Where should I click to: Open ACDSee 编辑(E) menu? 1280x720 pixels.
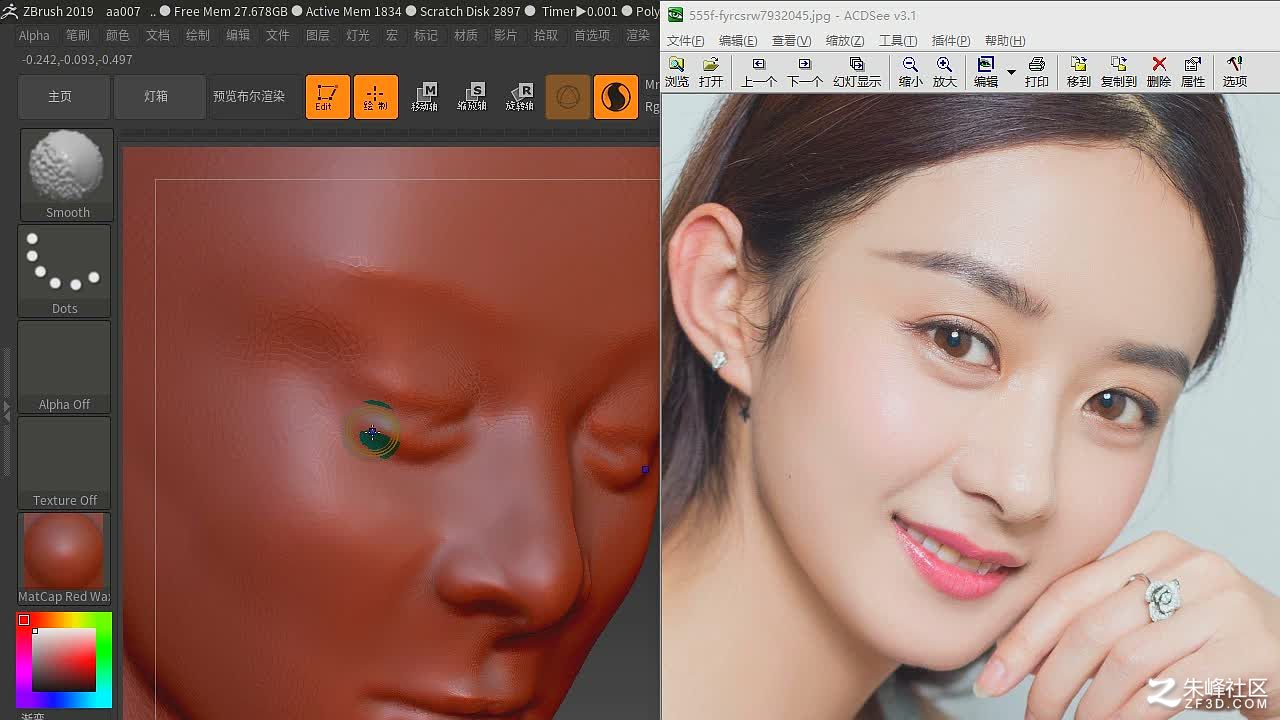[x=738, y=41]
